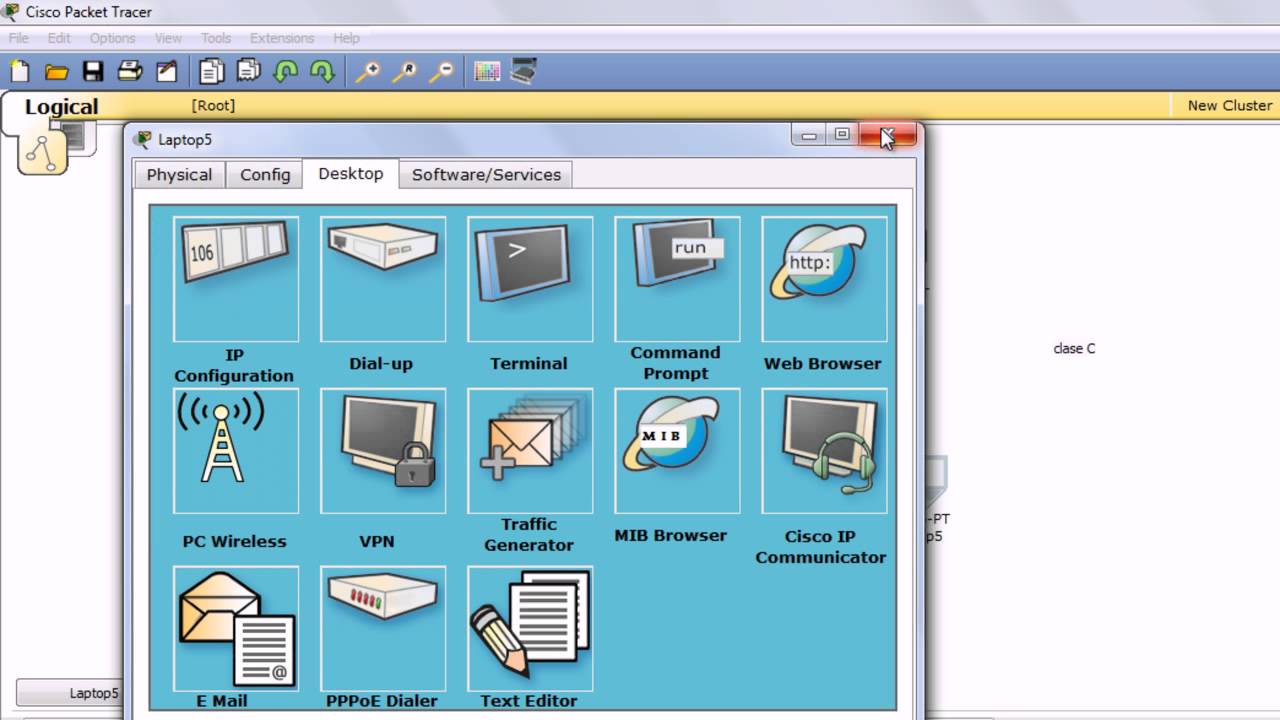The image size is (1280, 720).
Task: Switch to the Physical tab
Action: point(179,174)
